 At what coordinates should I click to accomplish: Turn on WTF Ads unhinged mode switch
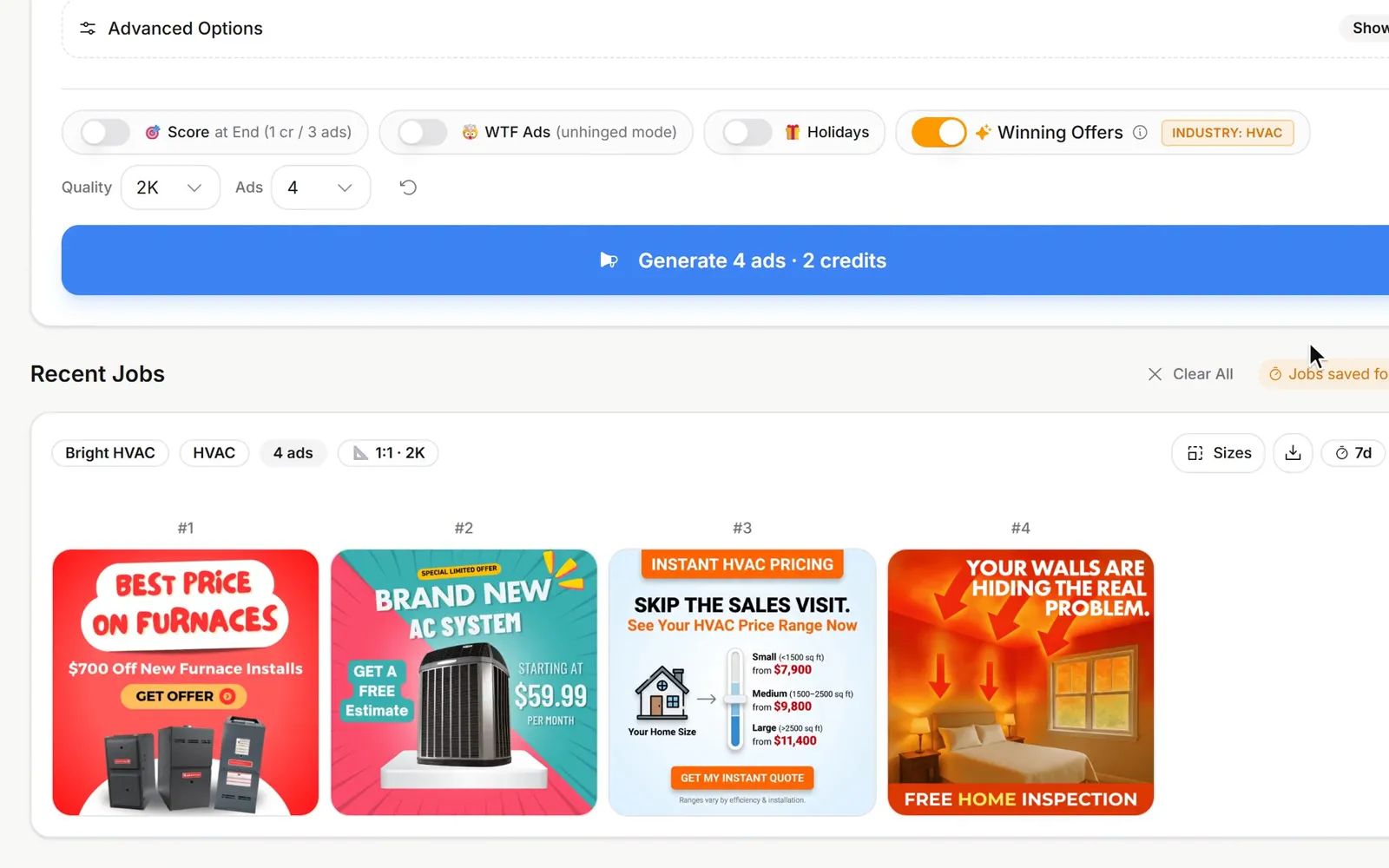pyautogui.click(x=423, y=132)
